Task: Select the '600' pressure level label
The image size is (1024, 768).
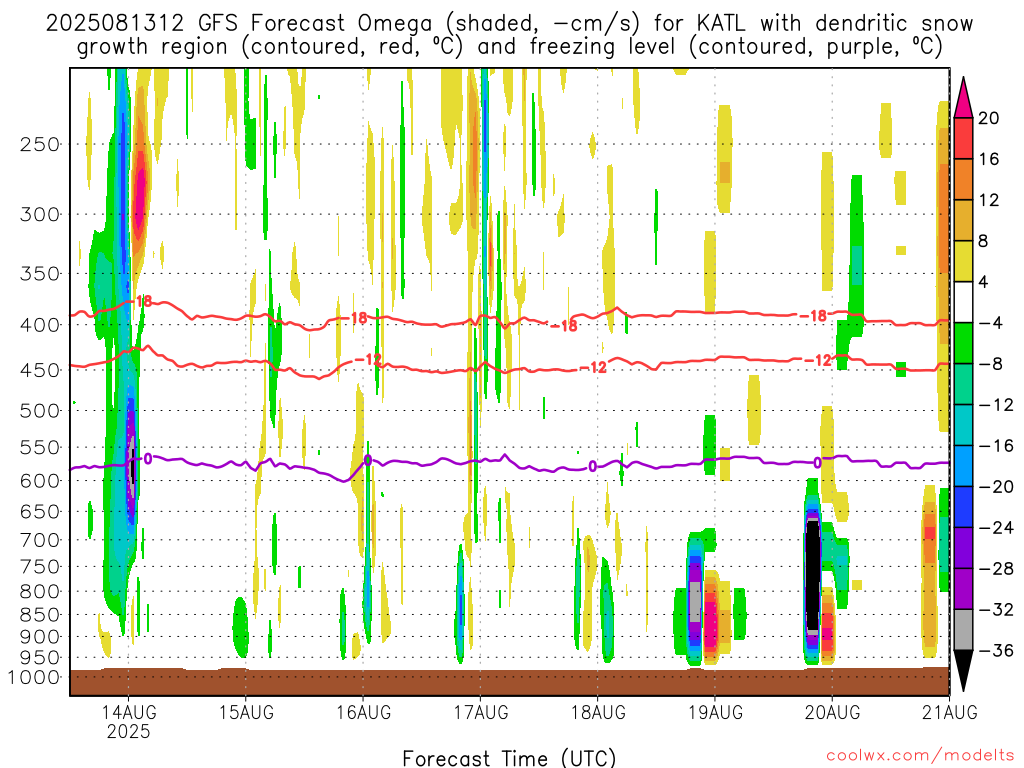Action: (x=40, y=481)
